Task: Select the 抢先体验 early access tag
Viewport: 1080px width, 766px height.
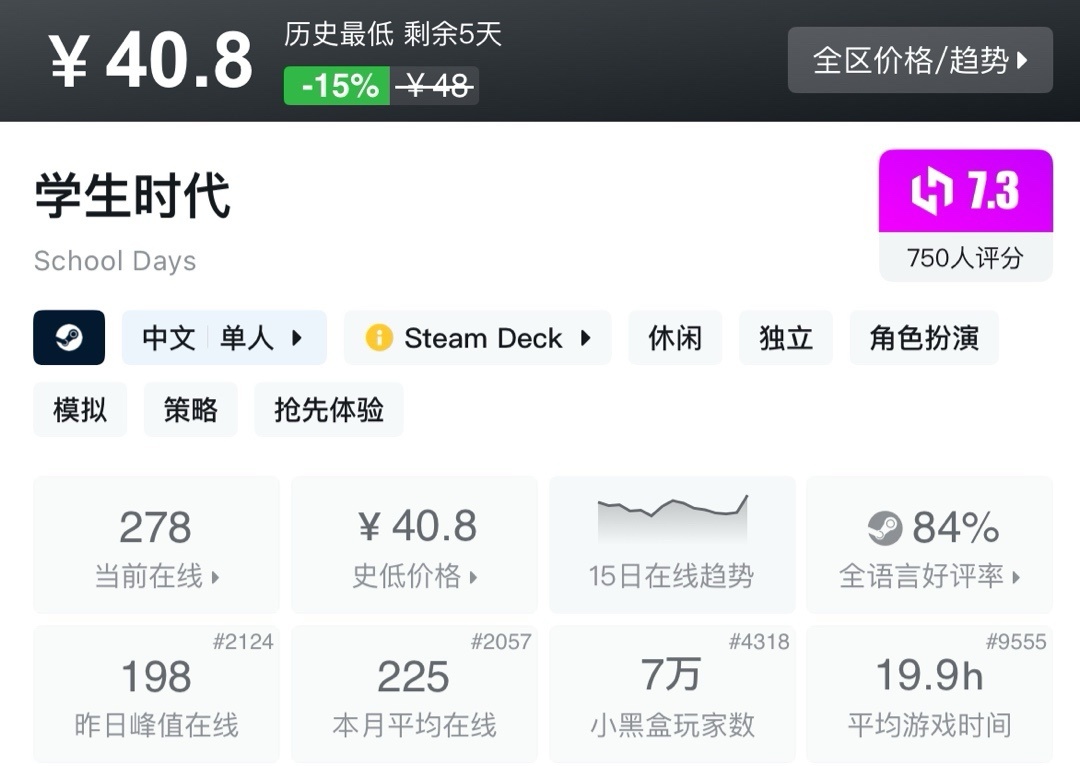Action: (x=329, y=410)
